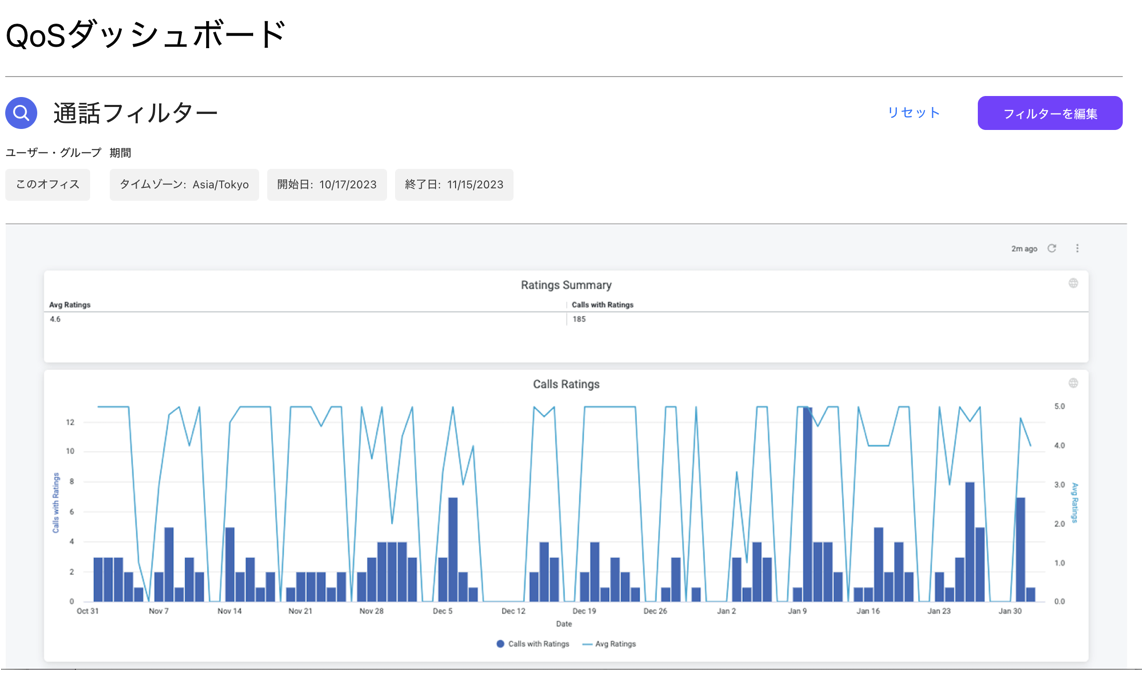Click the Date axis title
The width and height of the screenshot is (1142, 680).
click(564, 624)
